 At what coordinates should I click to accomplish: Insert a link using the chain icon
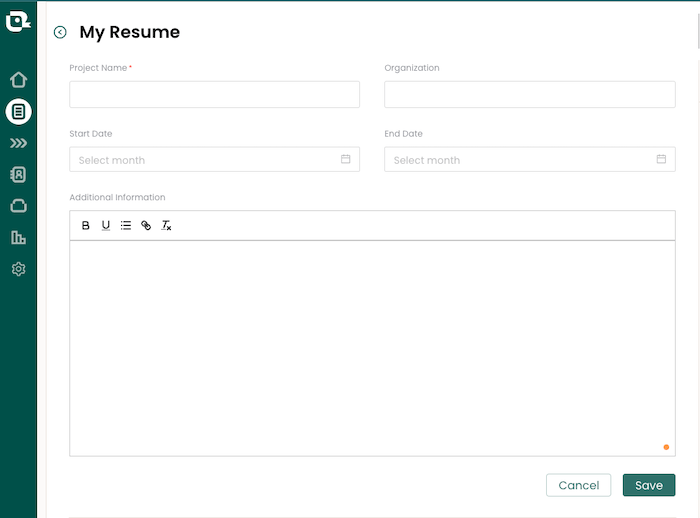point(146,226)
